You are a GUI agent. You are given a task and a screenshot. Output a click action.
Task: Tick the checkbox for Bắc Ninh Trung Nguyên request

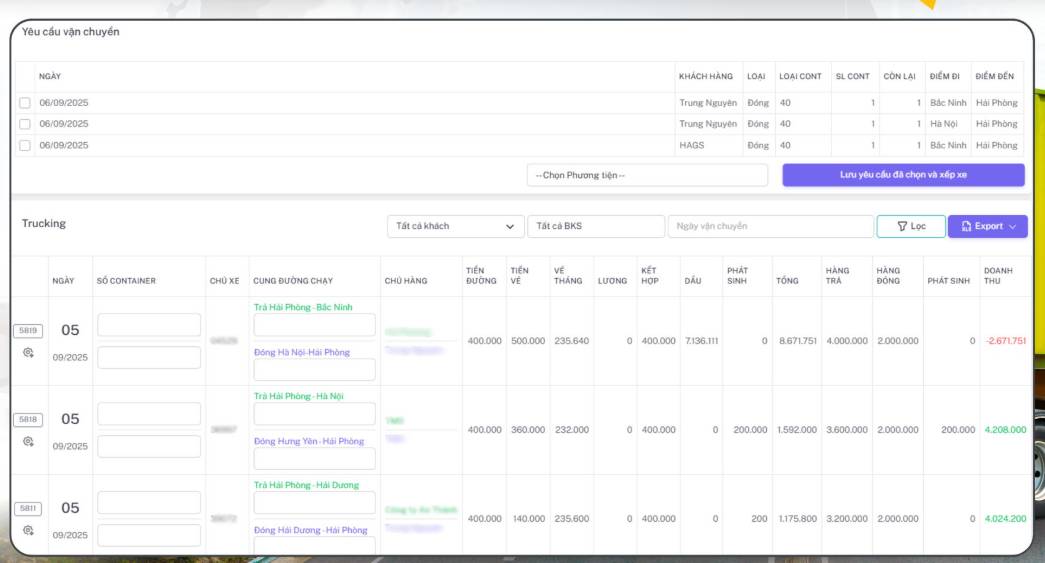click(25, 103)
